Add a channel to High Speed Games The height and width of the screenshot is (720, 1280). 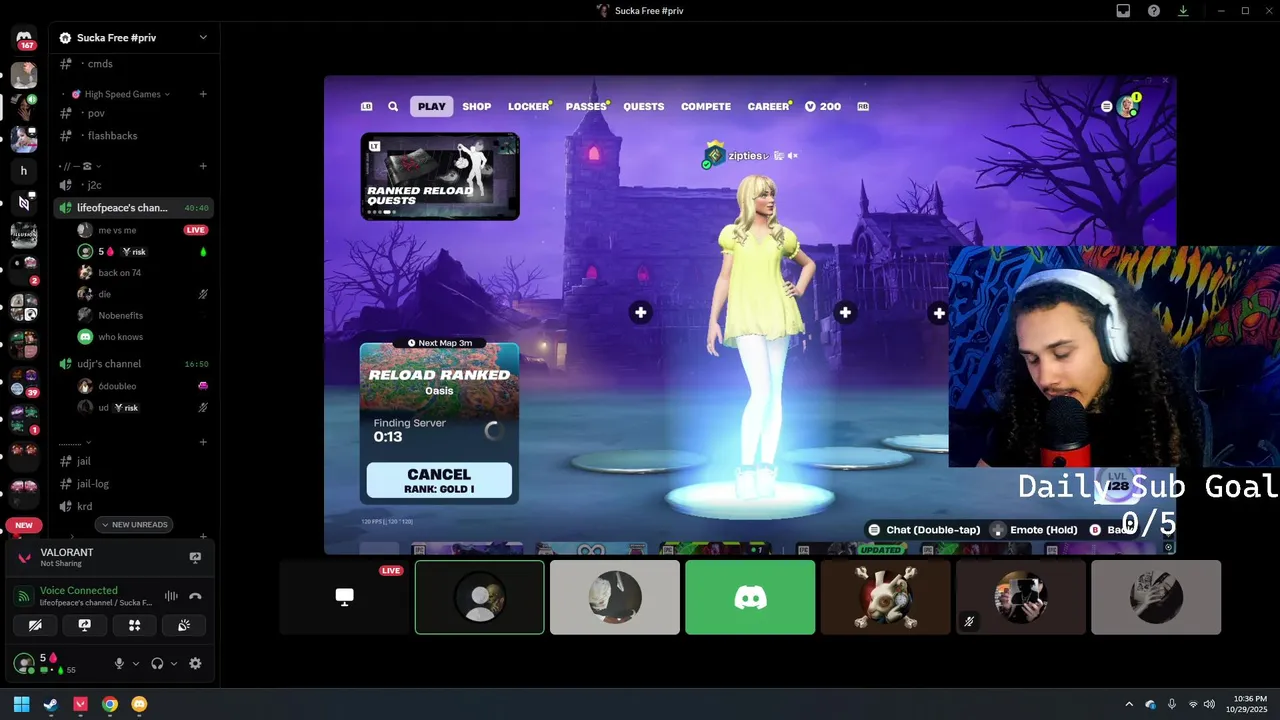coord(203,94)
